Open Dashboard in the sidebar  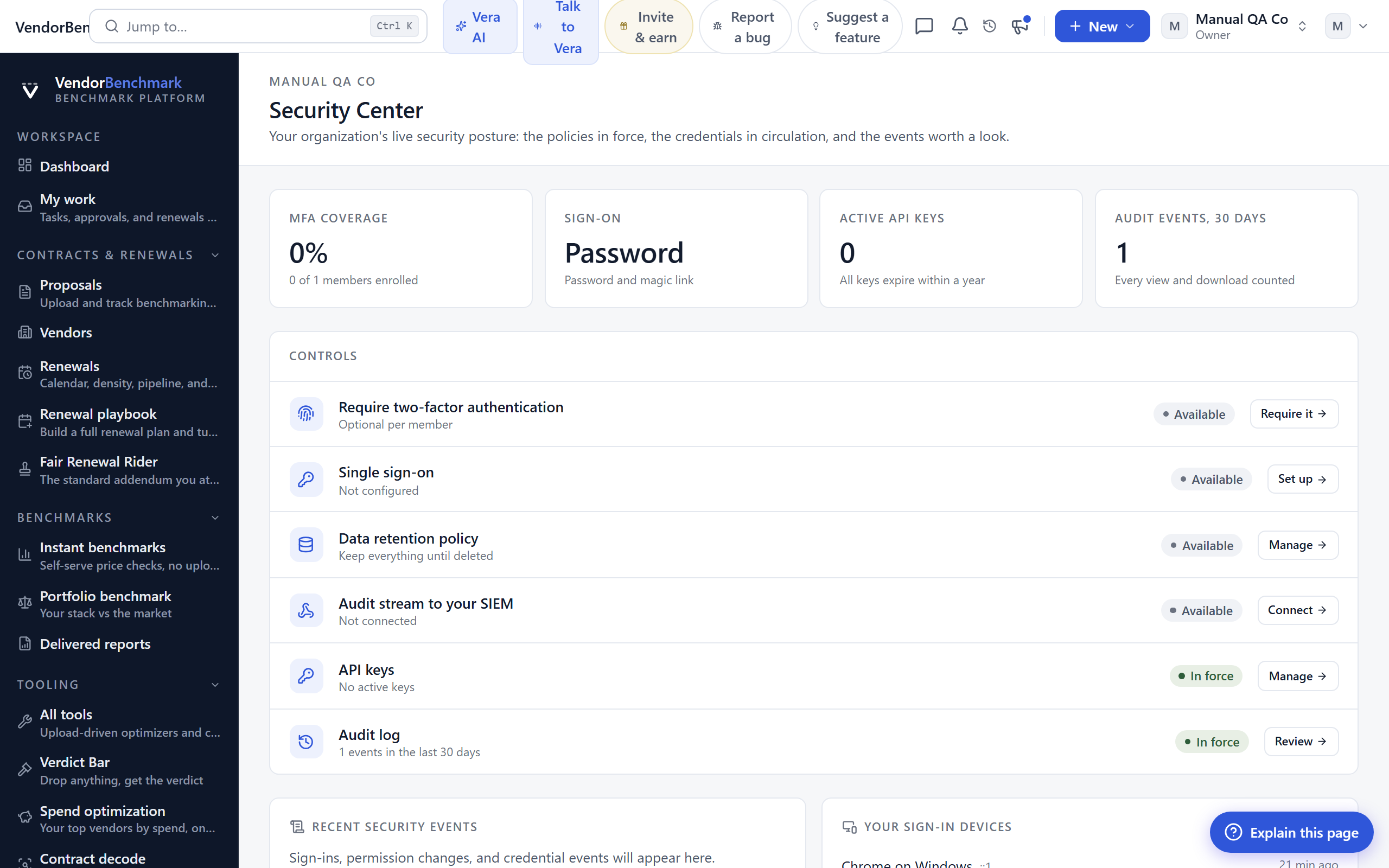pos(119,167)
